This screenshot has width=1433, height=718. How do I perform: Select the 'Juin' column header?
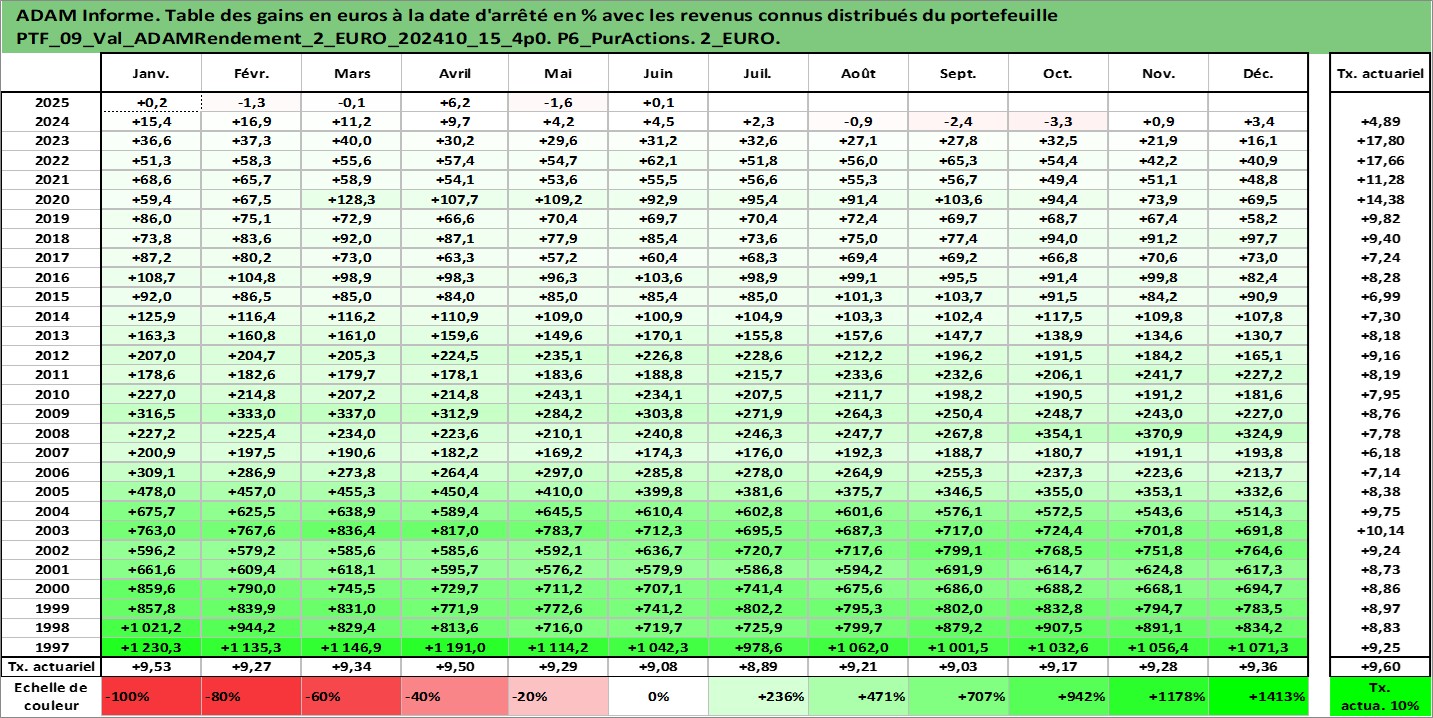pyautogui.click(x=658, y=74)
